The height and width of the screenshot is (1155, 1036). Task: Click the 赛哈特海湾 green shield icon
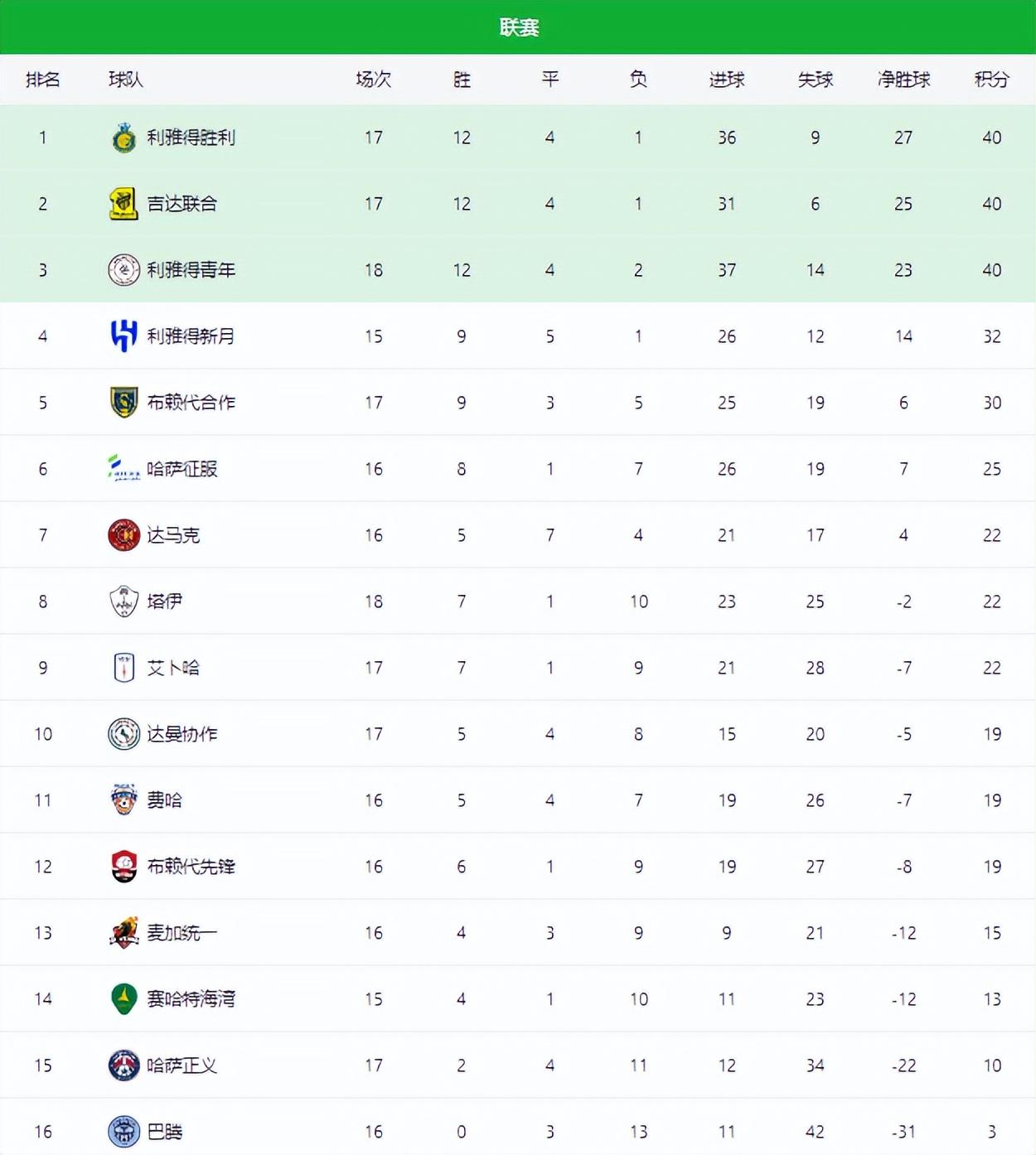click(x=123, y=999)
